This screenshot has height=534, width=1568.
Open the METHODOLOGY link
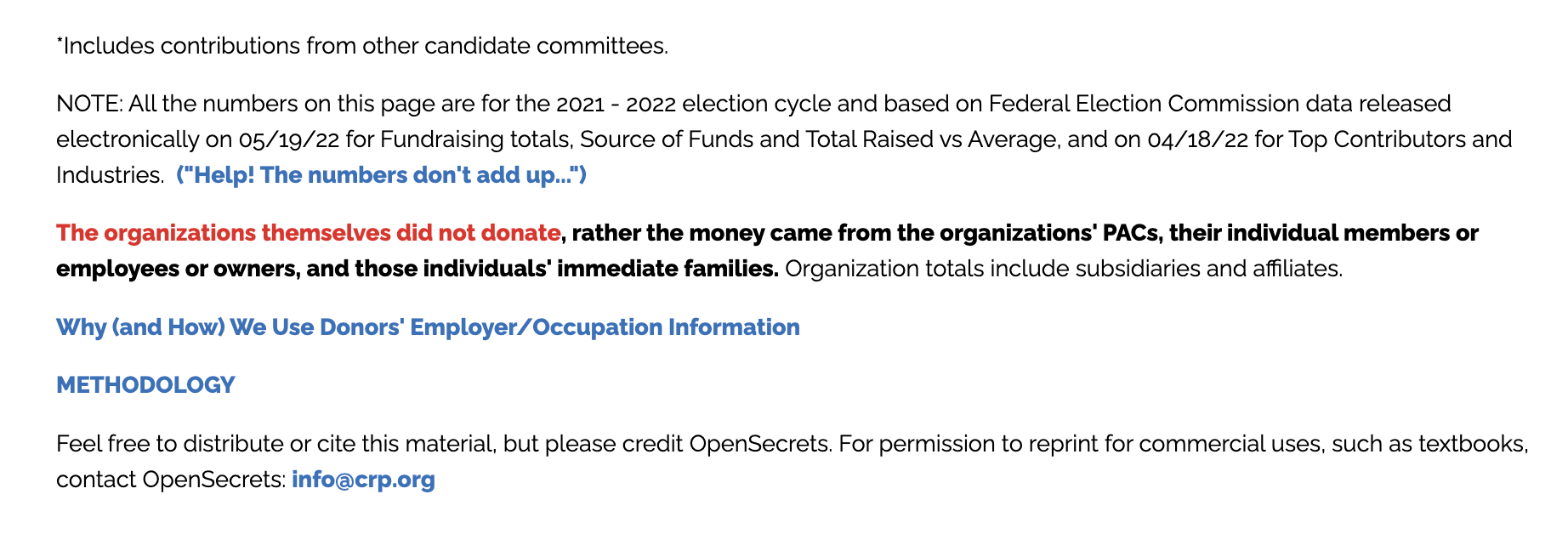145,385
